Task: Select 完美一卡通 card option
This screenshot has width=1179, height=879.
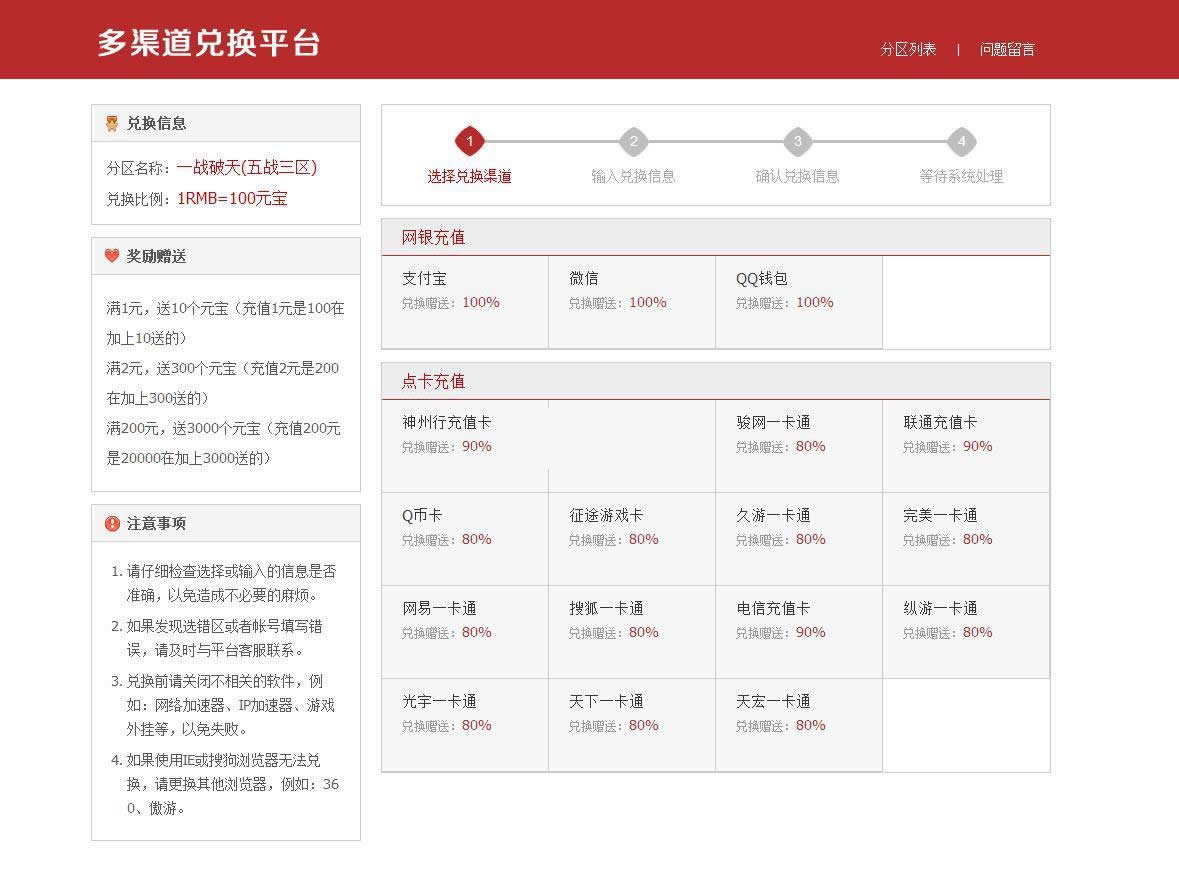Action: [x=966, y=540]
